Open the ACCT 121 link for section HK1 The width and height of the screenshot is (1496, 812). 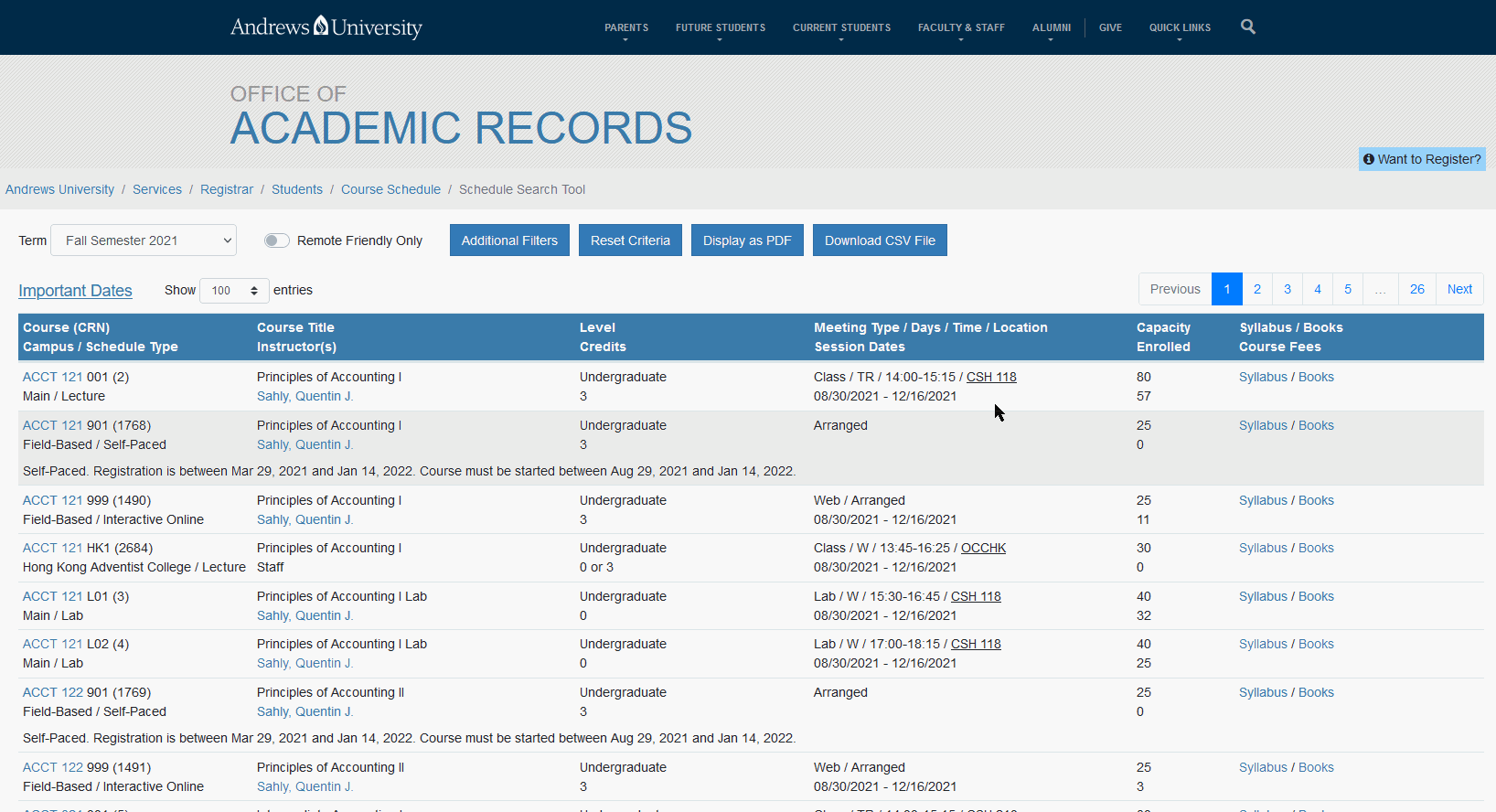click(52, 548)
